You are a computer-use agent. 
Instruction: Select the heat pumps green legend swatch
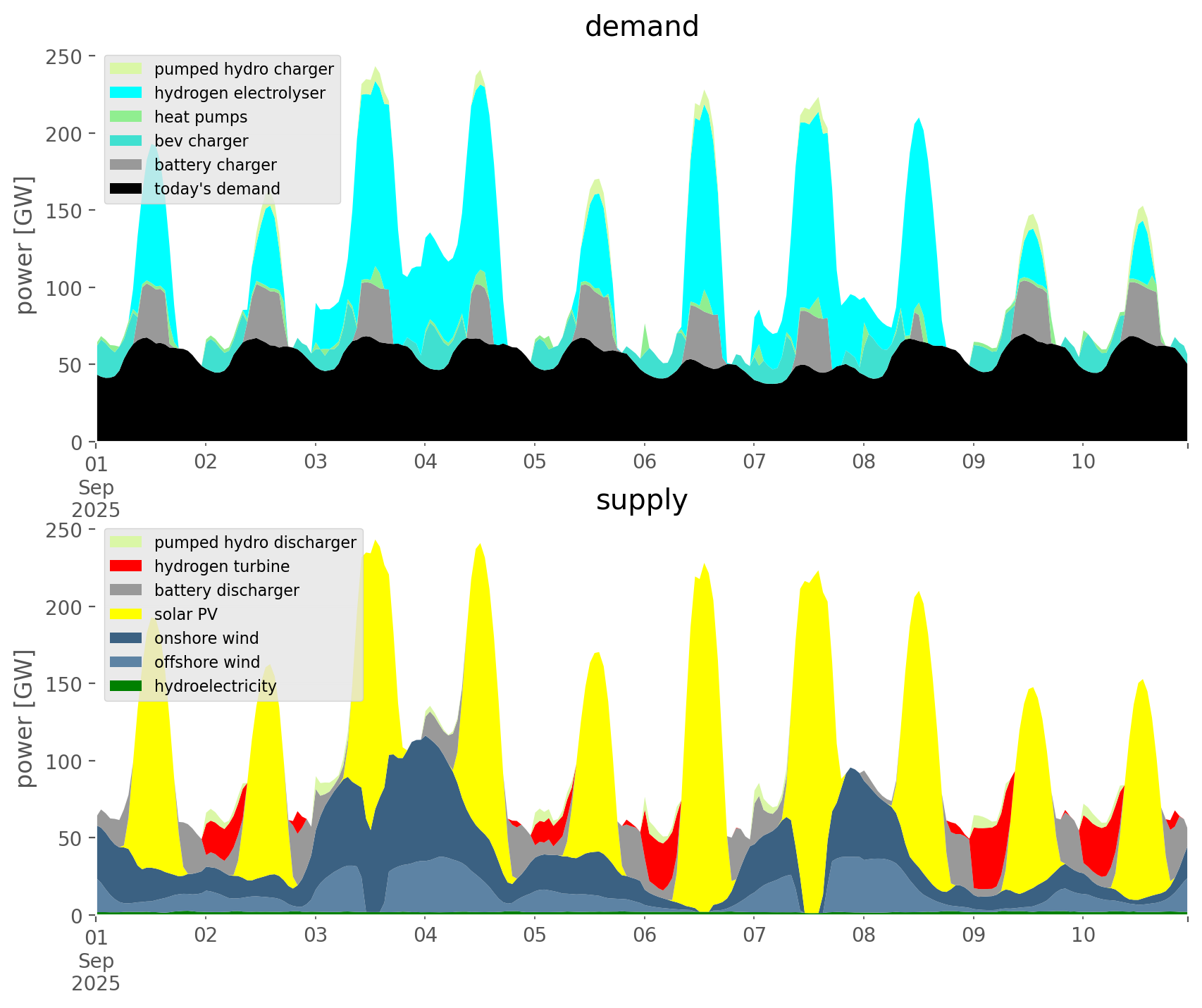pos(126,117)
